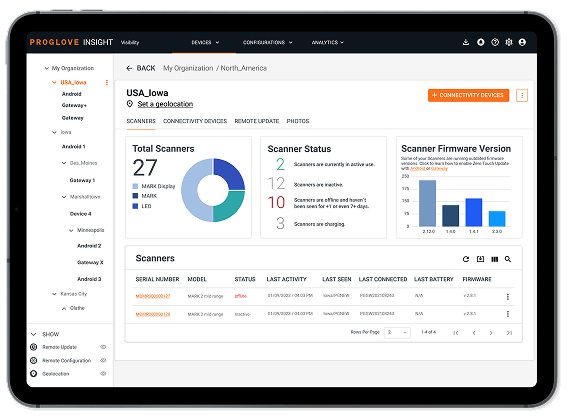Refresh the Scanners table

pos(466,259)
